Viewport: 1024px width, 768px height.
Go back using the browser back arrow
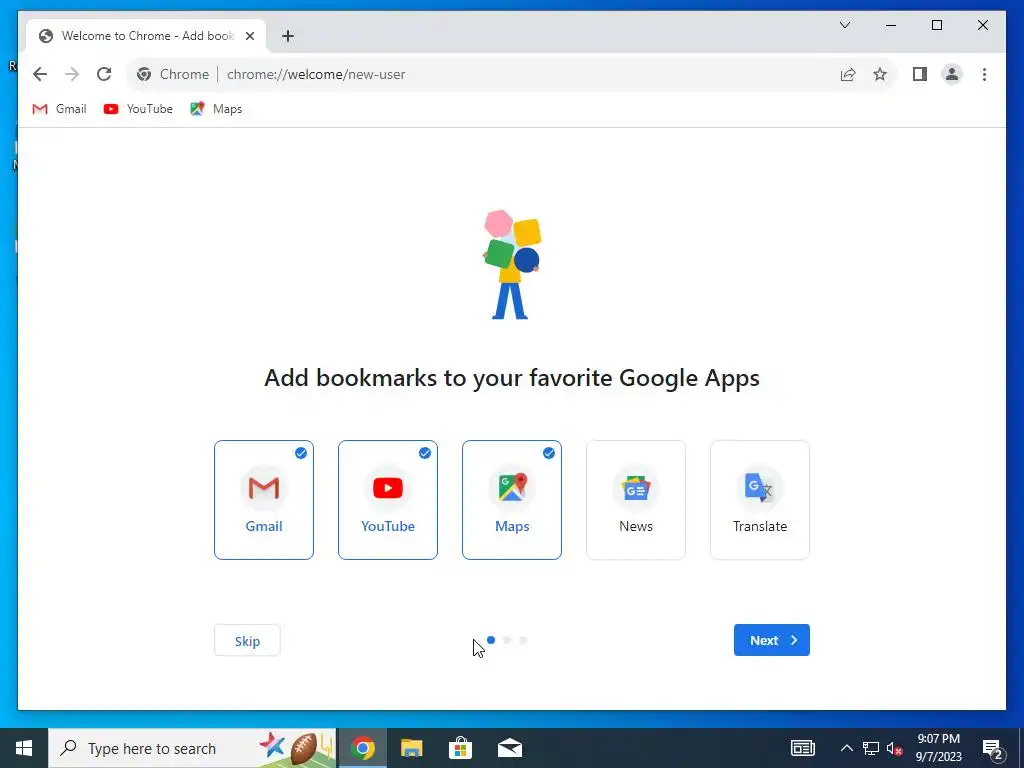pyautogui.click(x=40, y=74)
